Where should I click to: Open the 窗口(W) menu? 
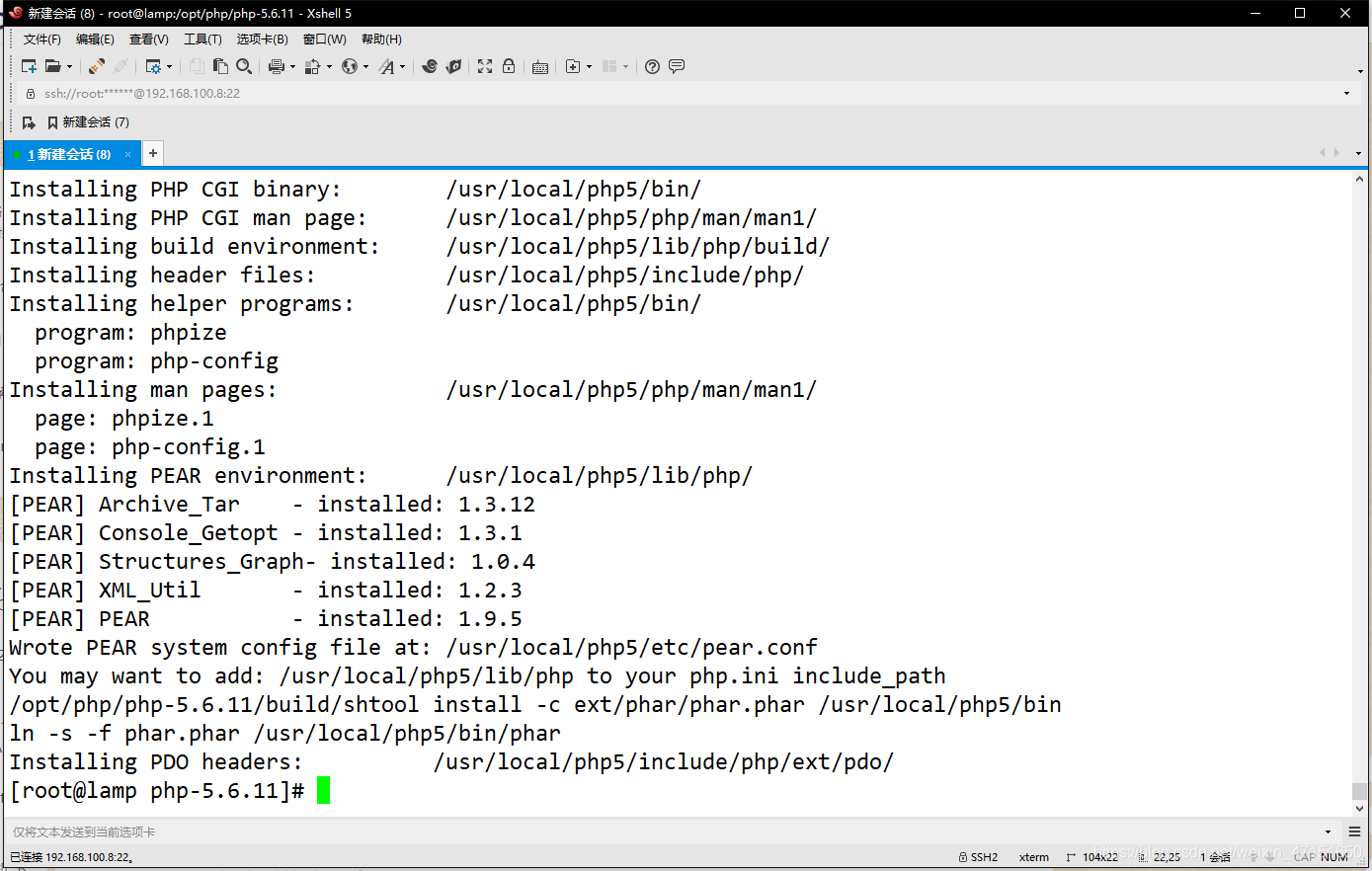[325, 40]
